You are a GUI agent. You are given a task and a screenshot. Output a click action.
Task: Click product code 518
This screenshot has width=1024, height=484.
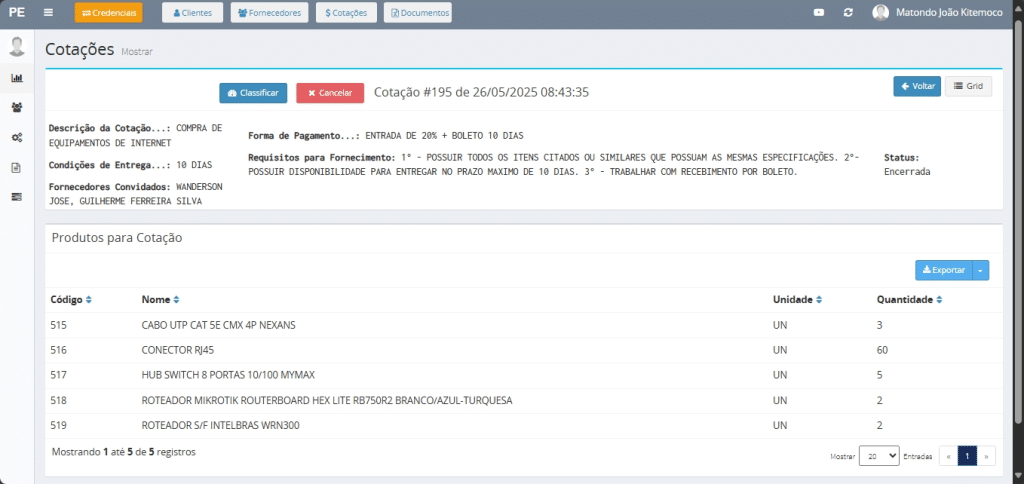tap(58, 400)
